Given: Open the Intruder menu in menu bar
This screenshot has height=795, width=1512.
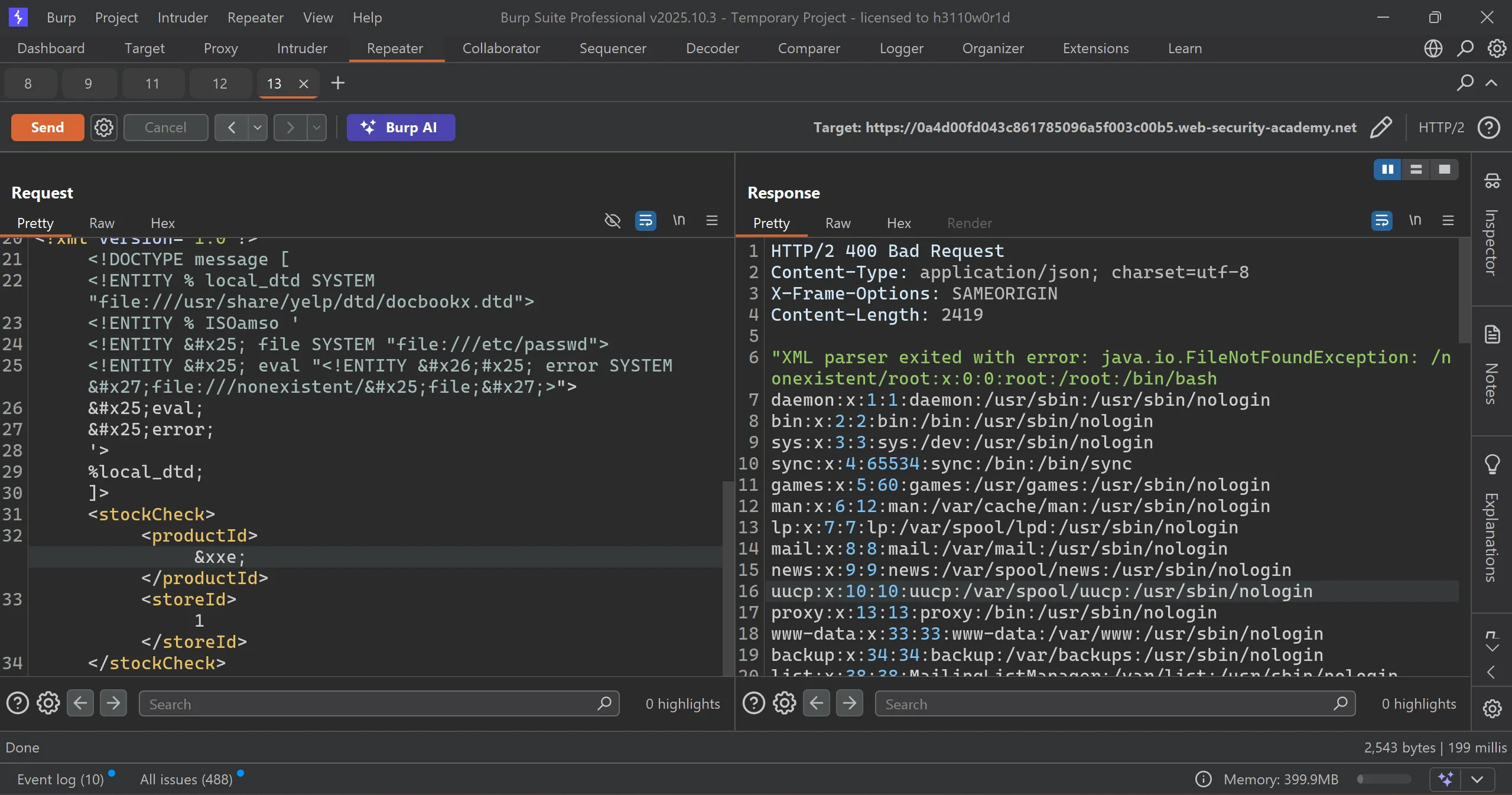Looking at the screenshot, I should pos(183,18).
